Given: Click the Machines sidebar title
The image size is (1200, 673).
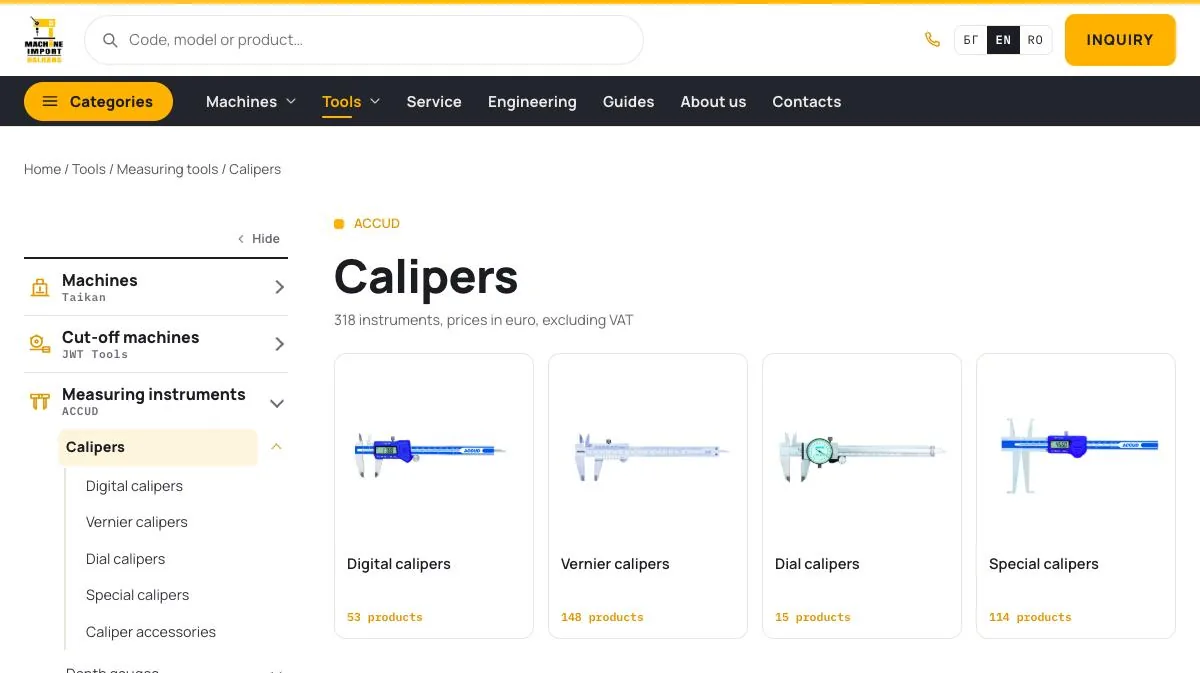Looking at the screenshot, I should coord(100,280).
